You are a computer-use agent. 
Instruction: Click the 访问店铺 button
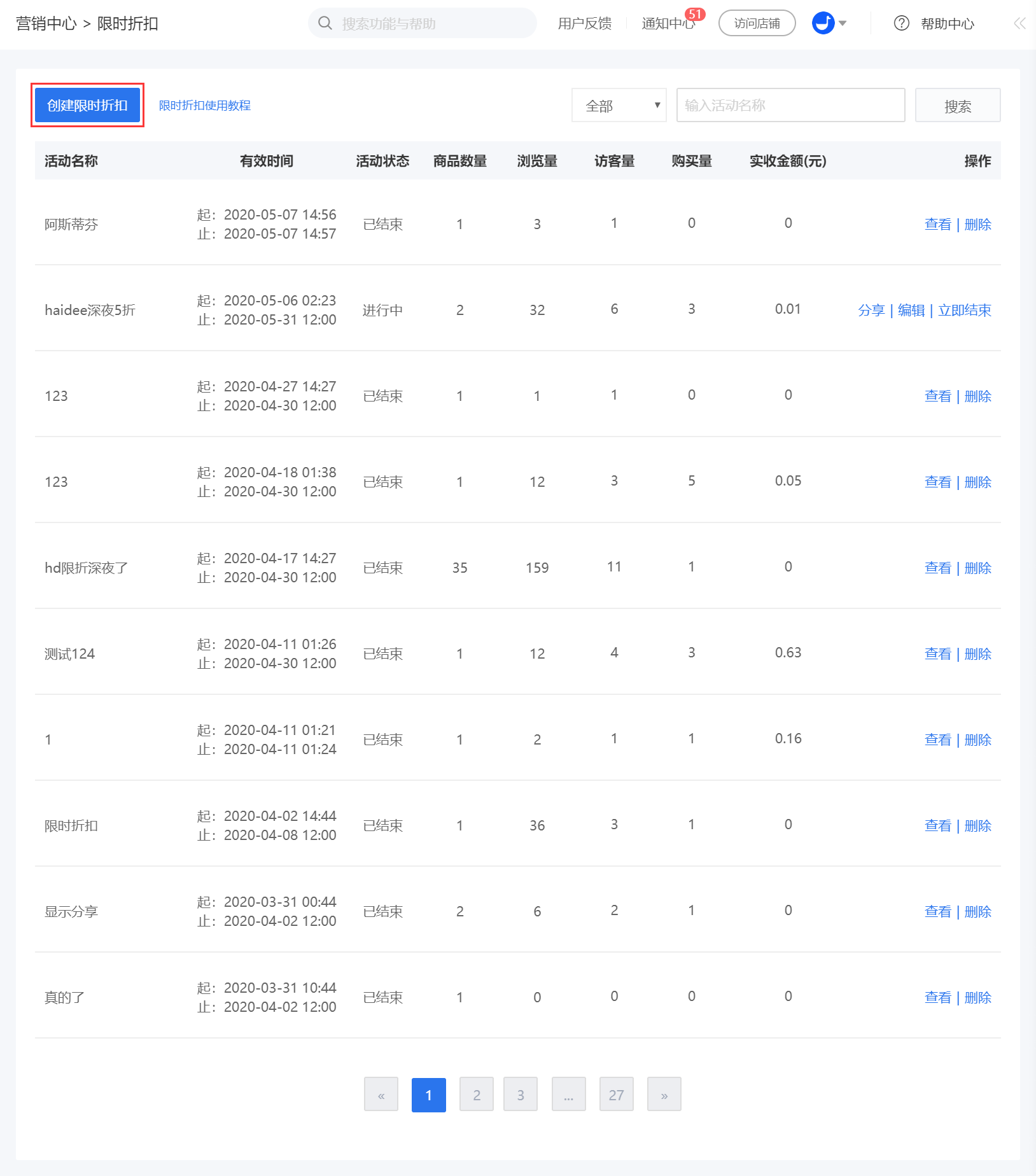[757, 24]
